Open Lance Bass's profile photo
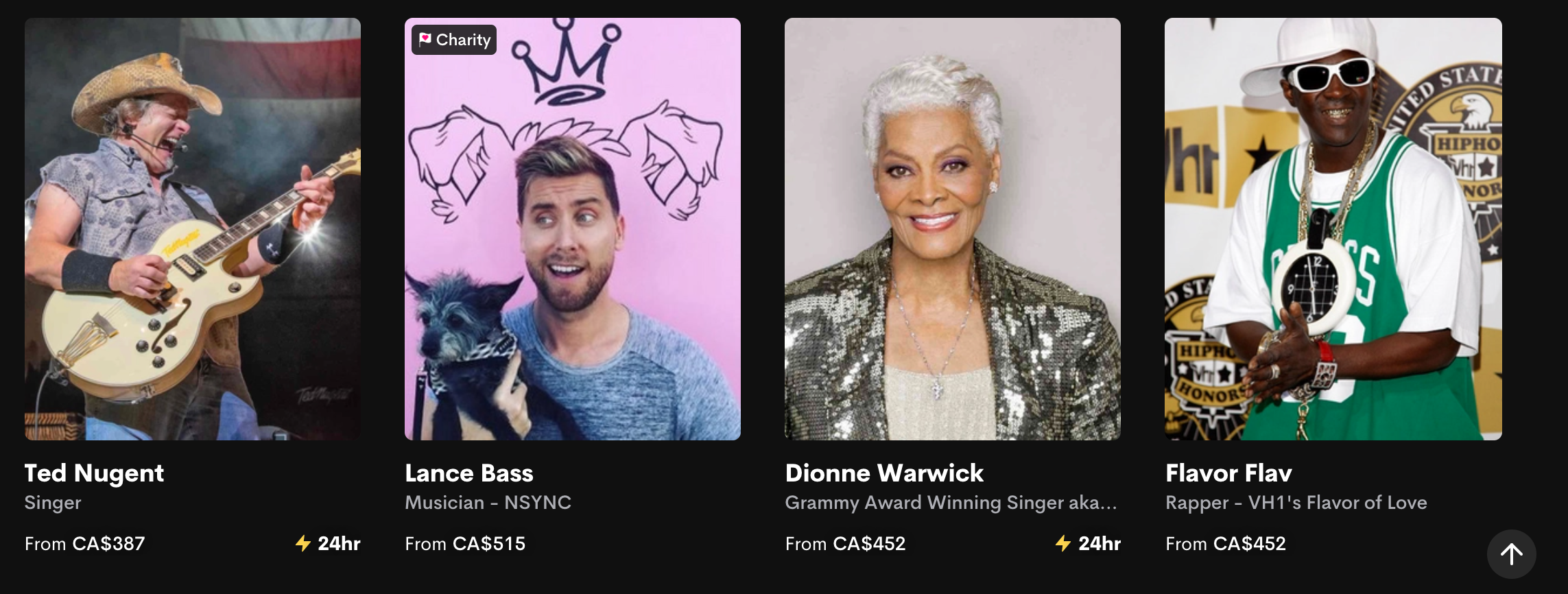 pos(573,229)
